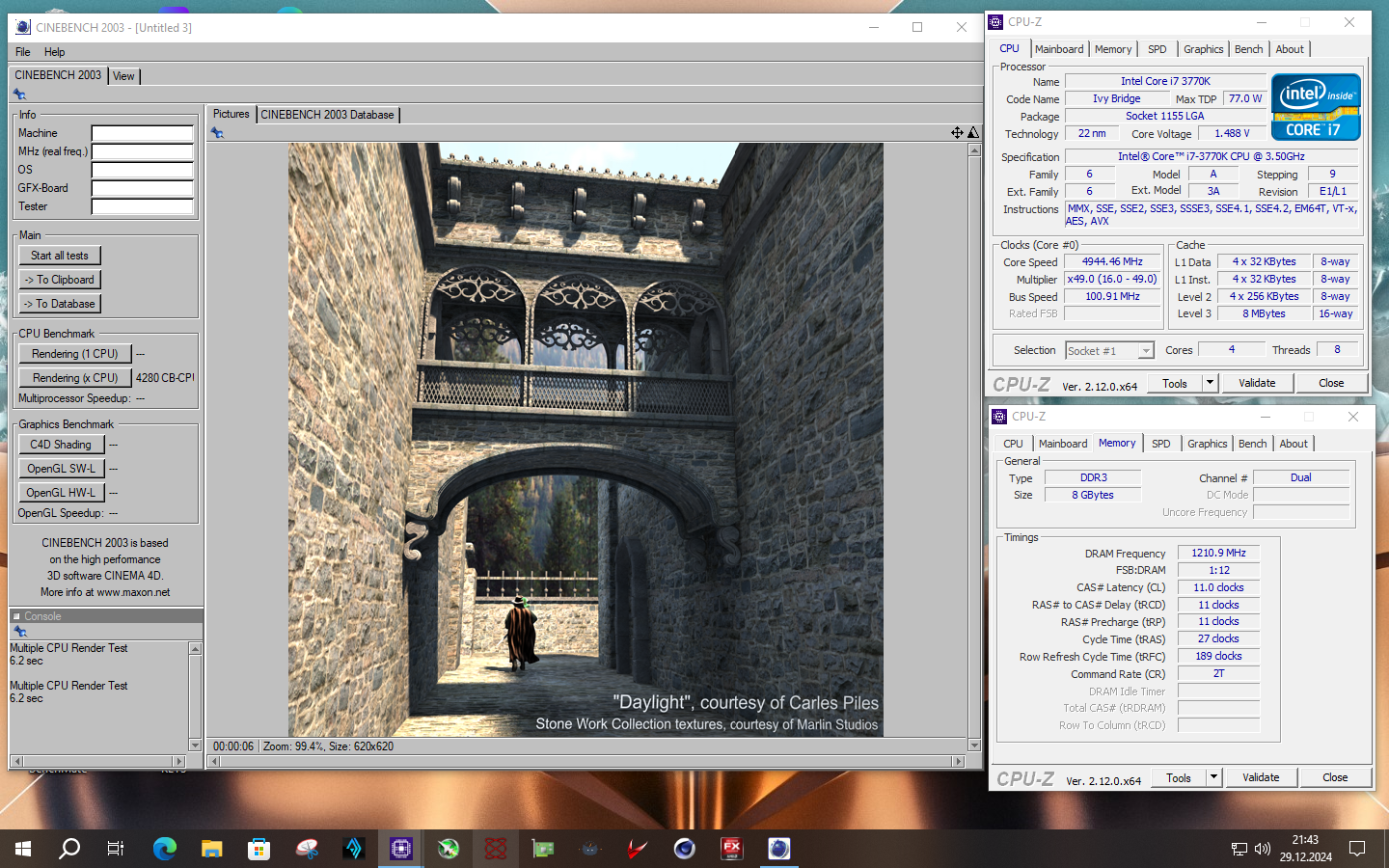Click the red FX taskbar icon
Screen dimensions: 1389x868
click(x=732, y=849)
